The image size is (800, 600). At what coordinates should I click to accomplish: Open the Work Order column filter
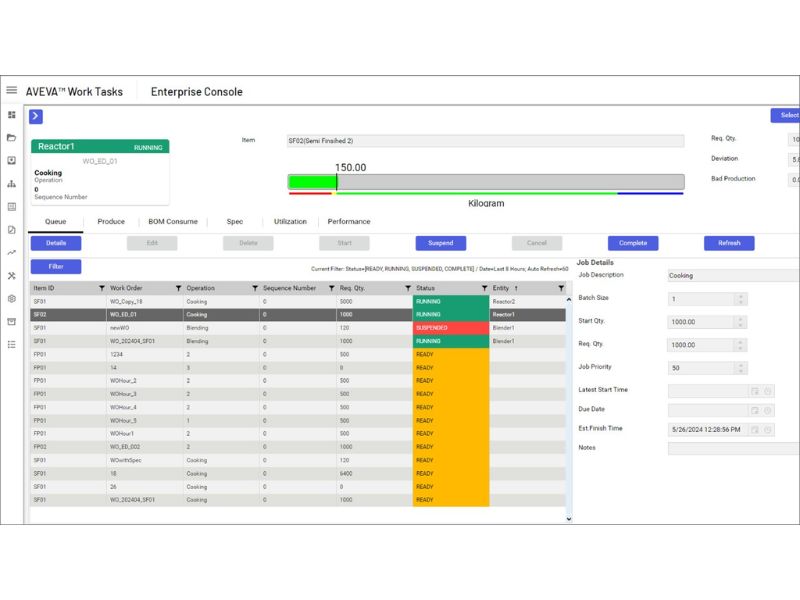tap(178, 288)
